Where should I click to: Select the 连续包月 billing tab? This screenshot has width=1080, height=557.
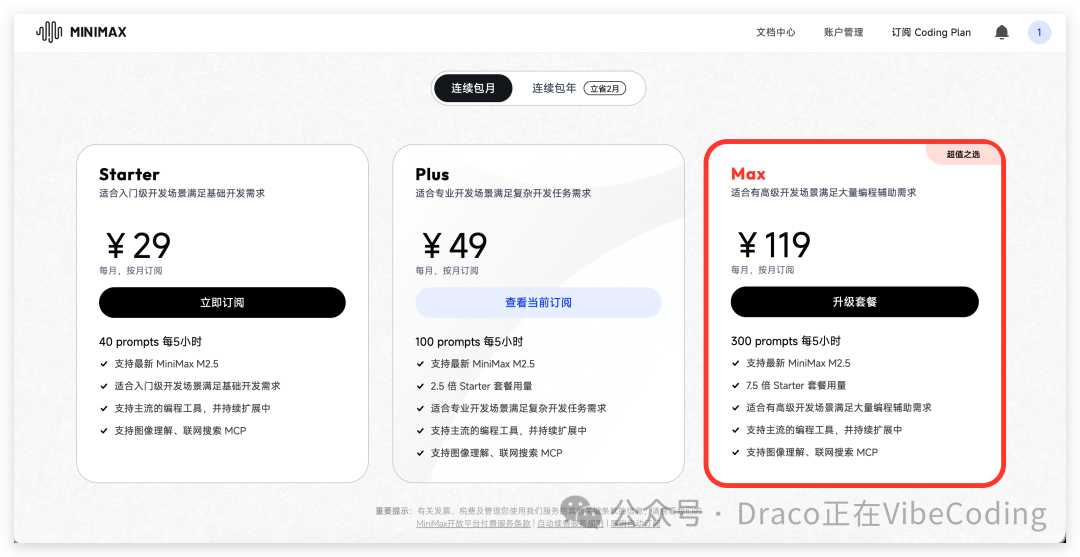pos(473,88)
